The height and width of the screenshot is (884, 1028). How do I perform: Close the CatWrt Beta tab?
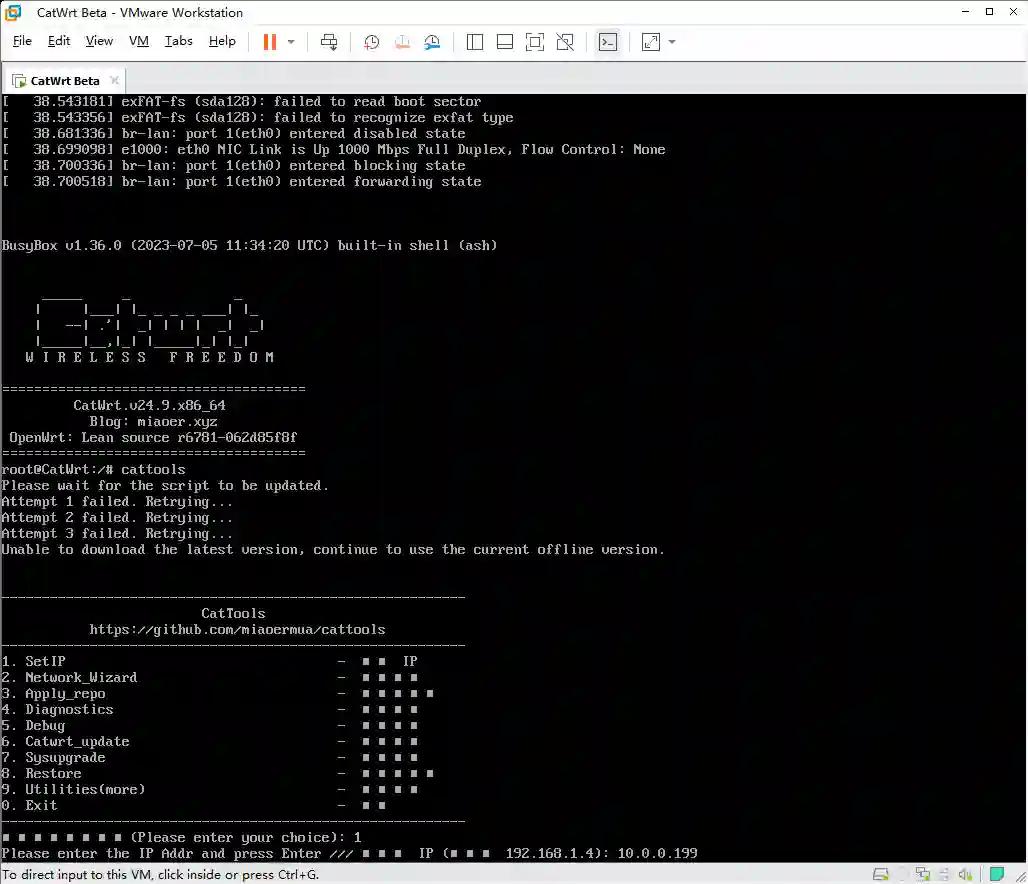pos(115,80)
